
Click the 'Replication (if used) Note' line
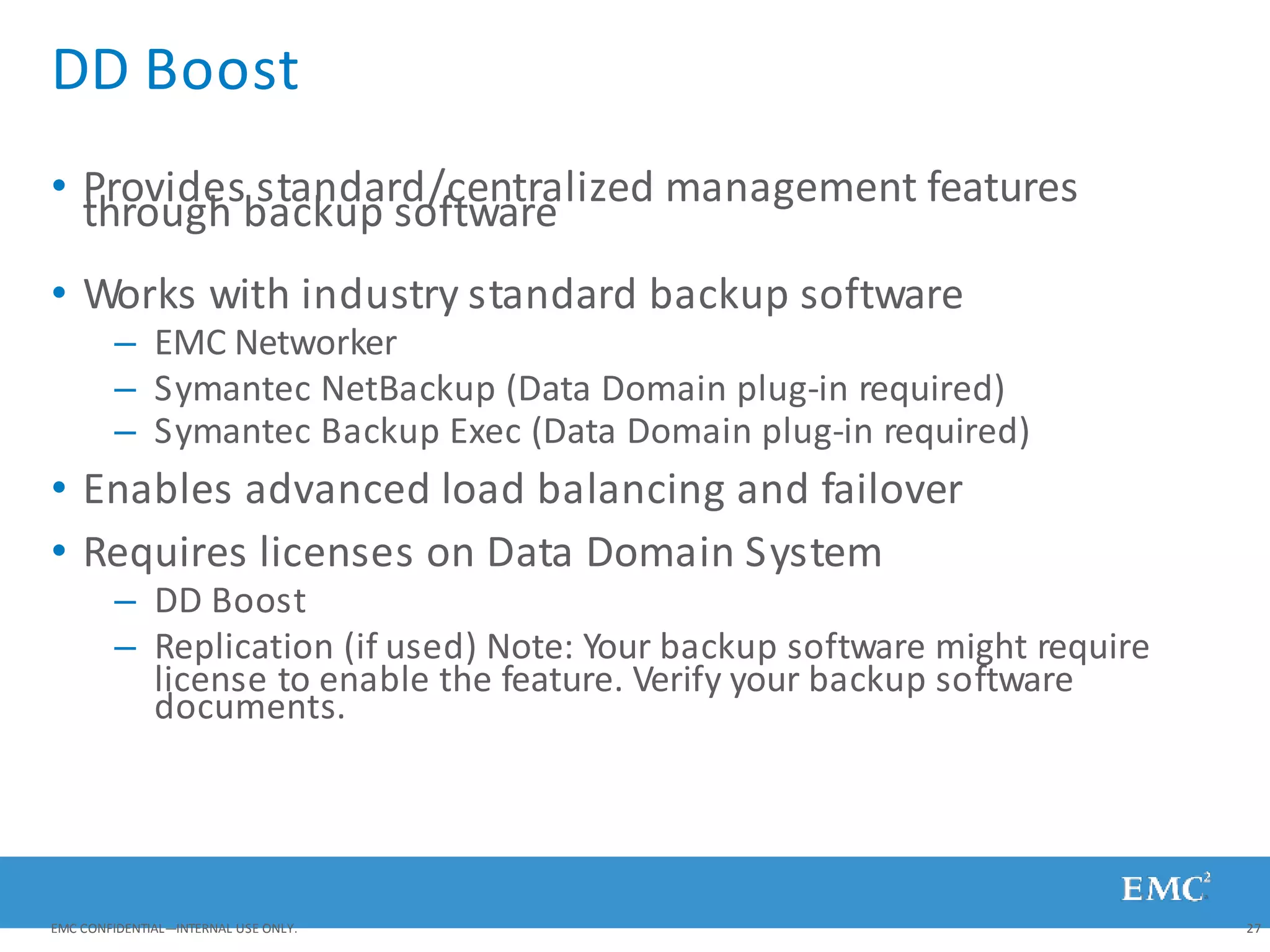click(x=652, y=648)
